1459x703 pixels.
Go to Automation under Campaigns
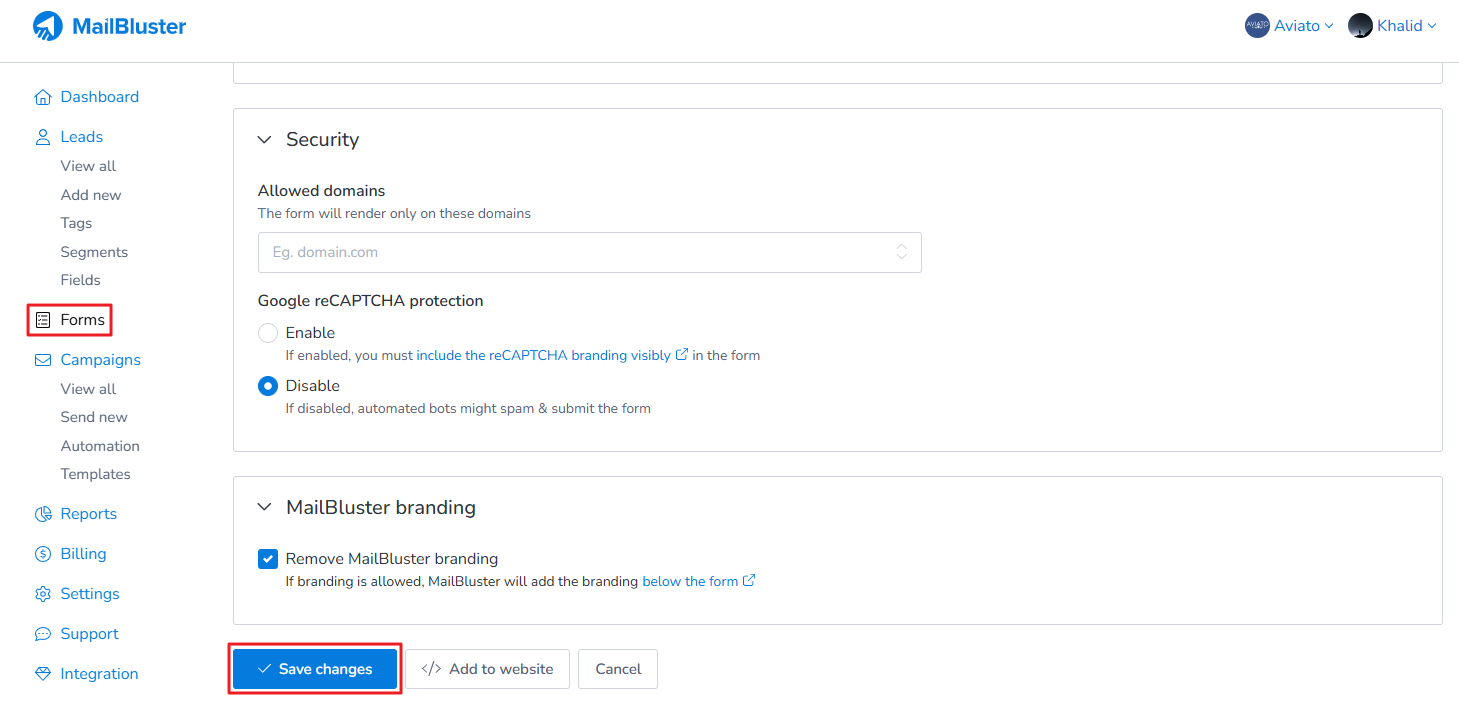click(100, 446)
